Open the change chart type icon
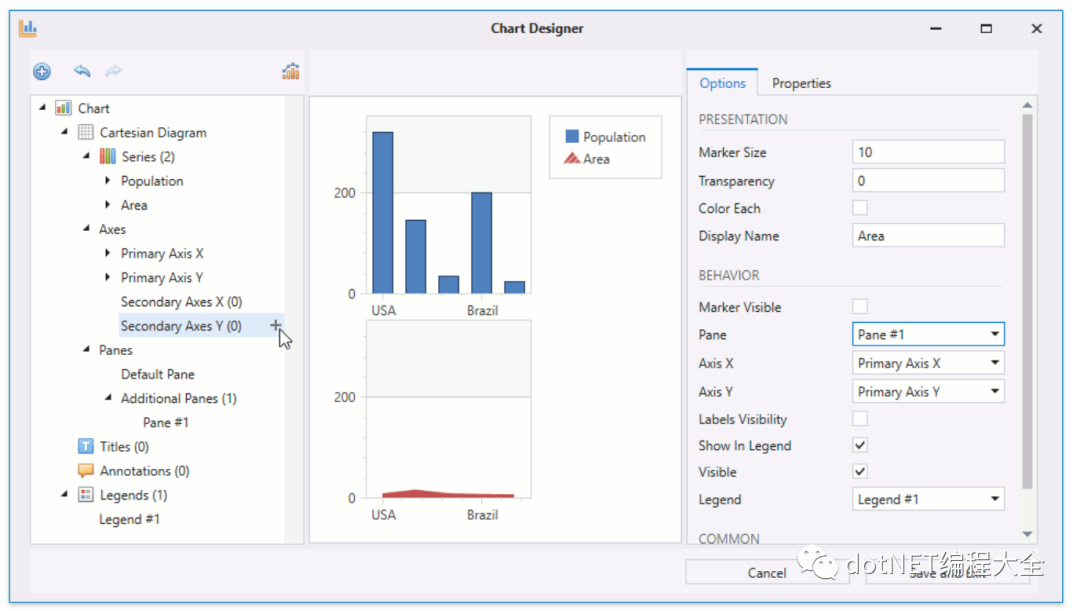Viewport: 1080px width, 611px height. click(x=291, y=71)
